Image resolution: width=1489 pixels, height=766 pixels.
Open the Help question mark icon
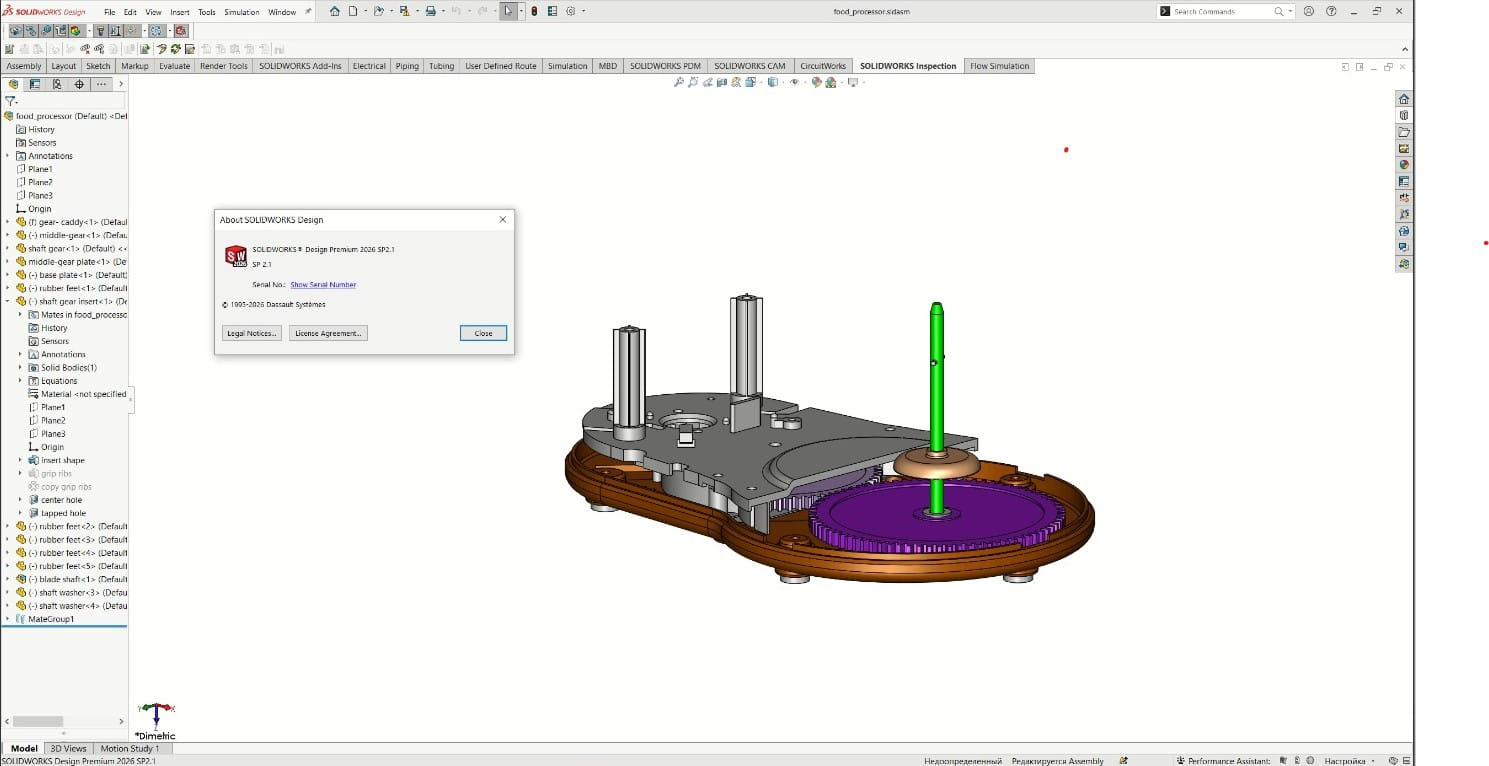(x=1331, y=11)
